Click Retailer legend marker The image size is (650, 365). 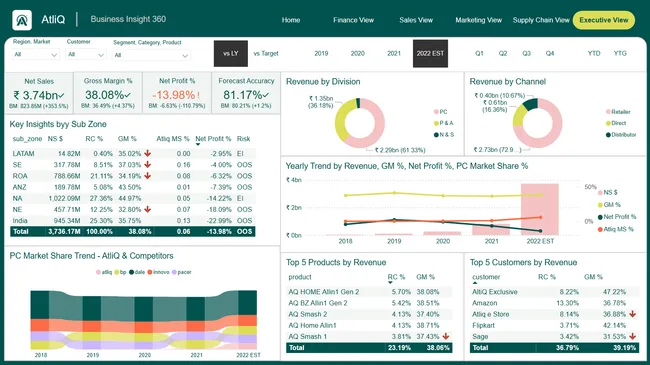(x=608, y=112)
